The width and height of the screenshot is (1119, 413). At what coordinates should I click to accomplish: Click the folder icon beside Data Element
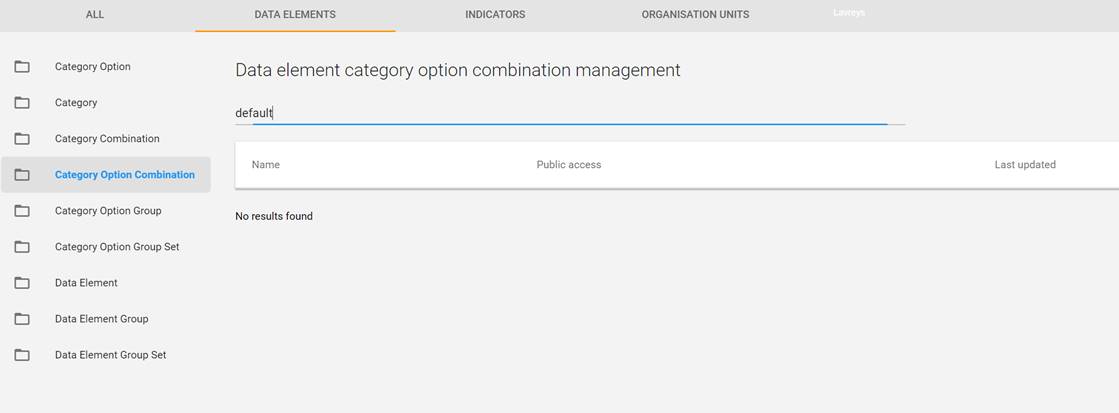(22, 283)
